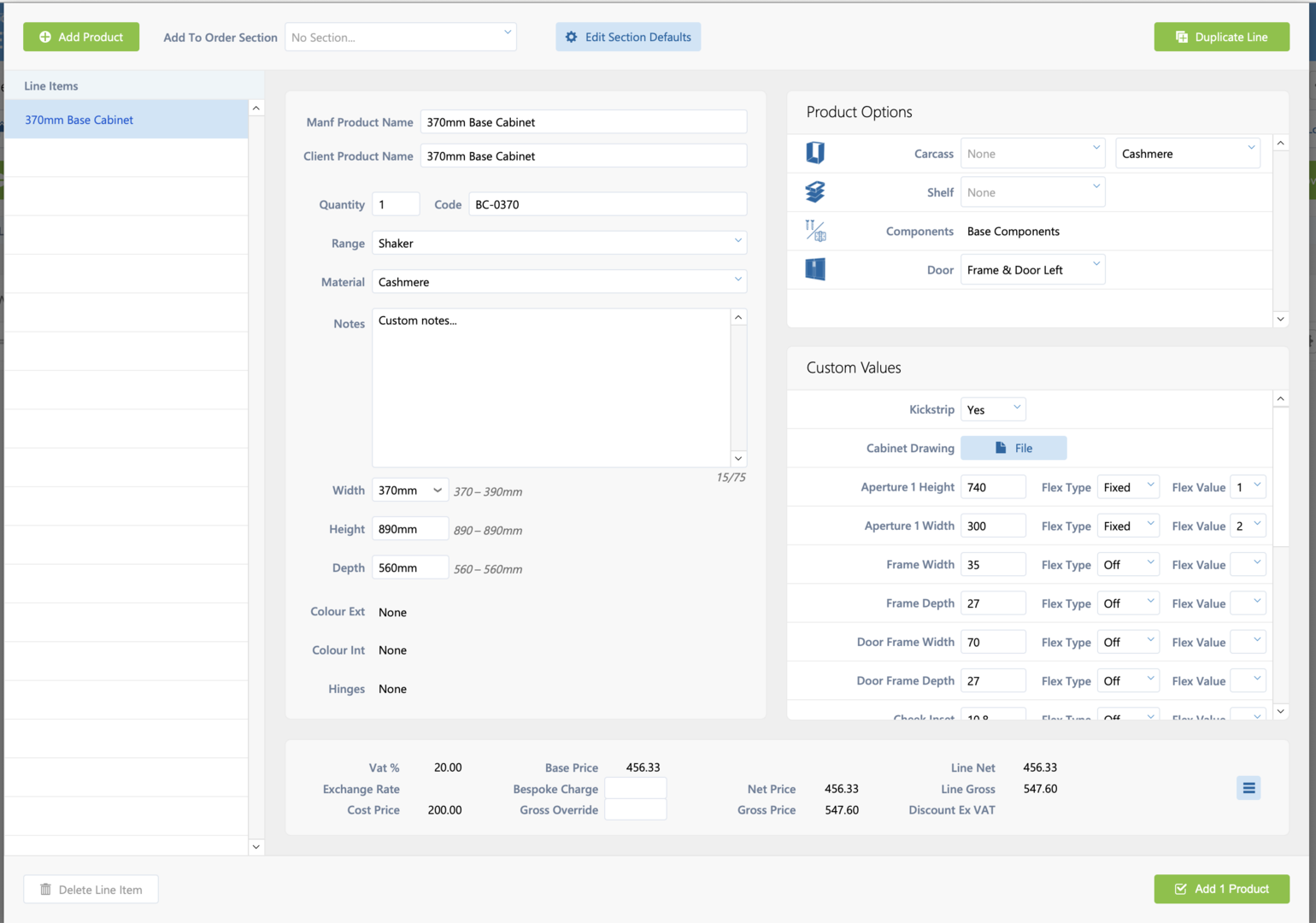Open the Material dropdown showing Cashmere

560,281
